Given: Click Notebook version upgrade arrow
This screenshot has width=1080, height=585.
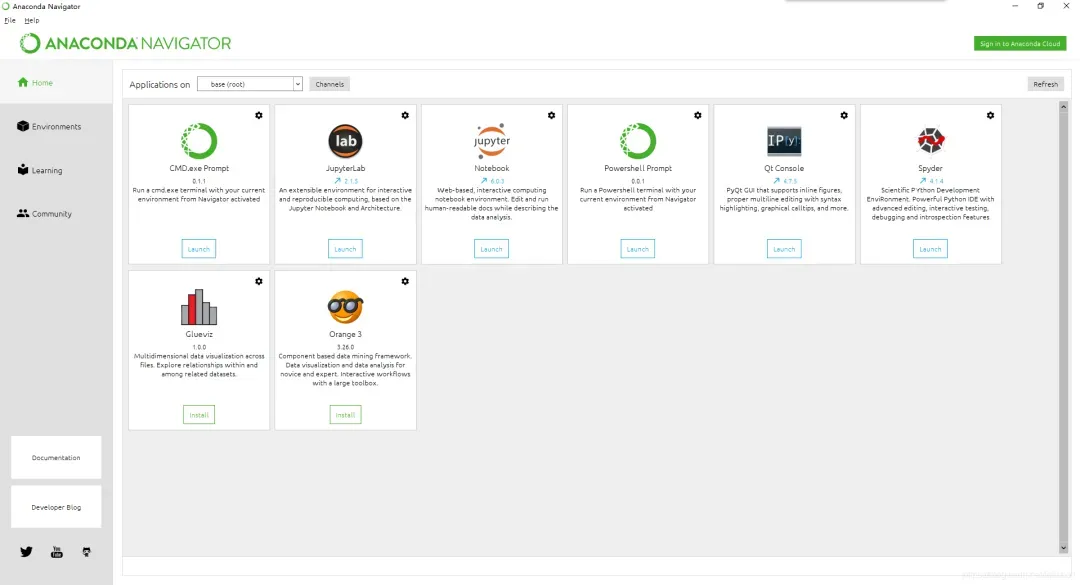Looking at the screenshot, I should (484, 181).
